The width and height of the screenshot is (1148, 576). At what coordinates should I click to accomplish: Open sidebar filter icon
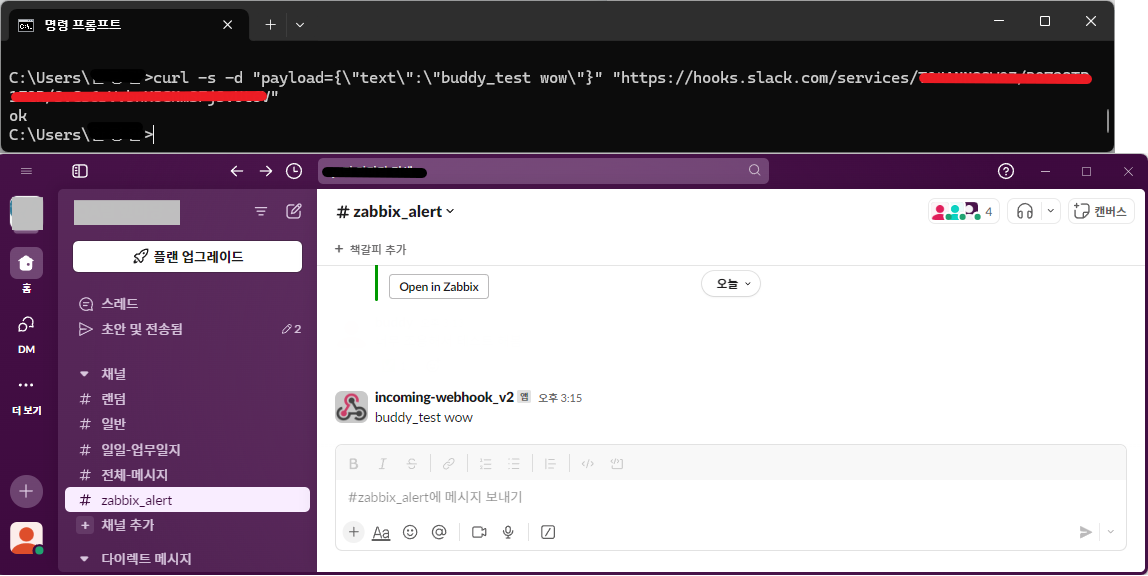(x=261, y=212)
